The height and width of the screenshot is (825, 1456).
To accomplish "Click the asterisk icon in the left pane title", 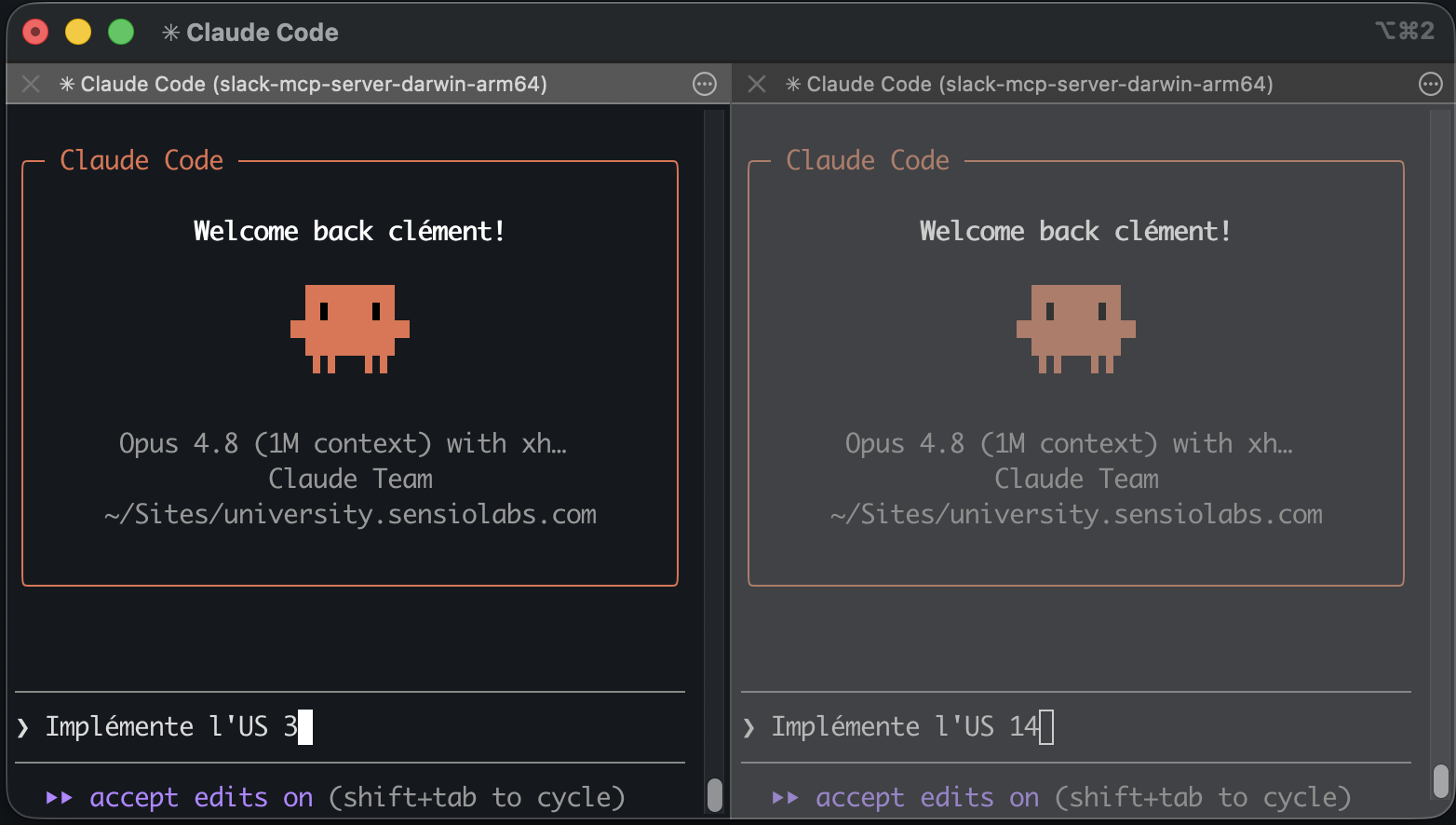I will (67, 84).
